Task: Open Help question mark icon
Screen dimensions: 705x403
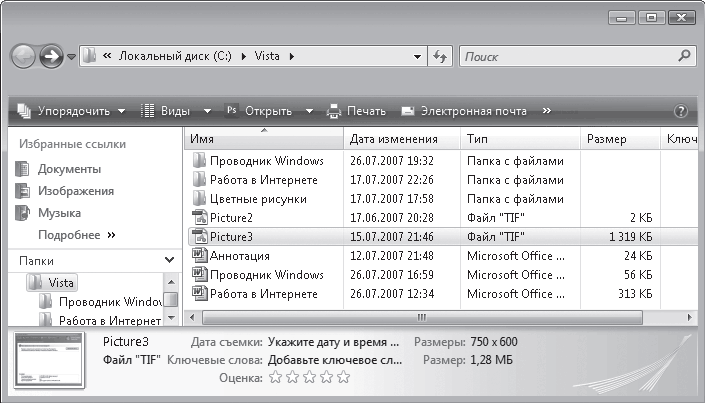Action: pos(681,111)
